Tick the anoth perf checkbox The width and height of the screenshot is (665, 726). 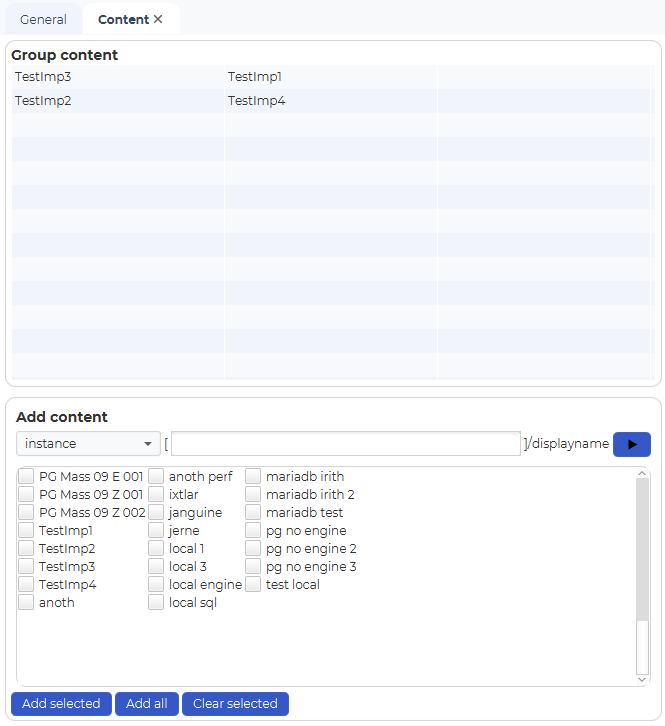click(156, 477)
